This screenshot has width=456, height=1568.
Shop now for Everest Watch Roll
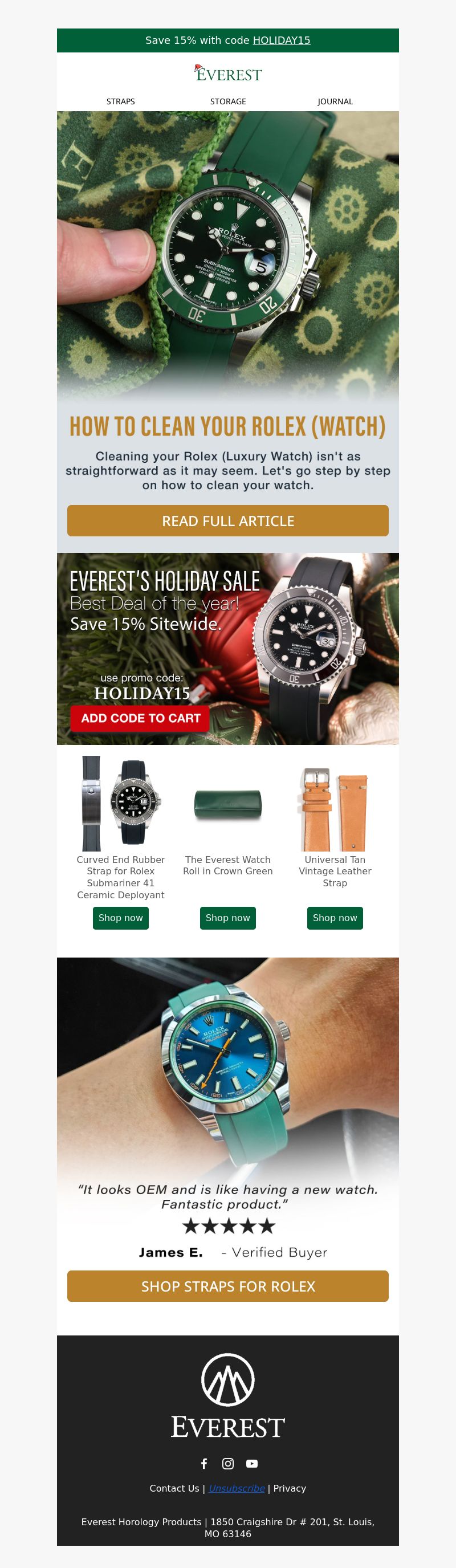click(x=227, y=918)
